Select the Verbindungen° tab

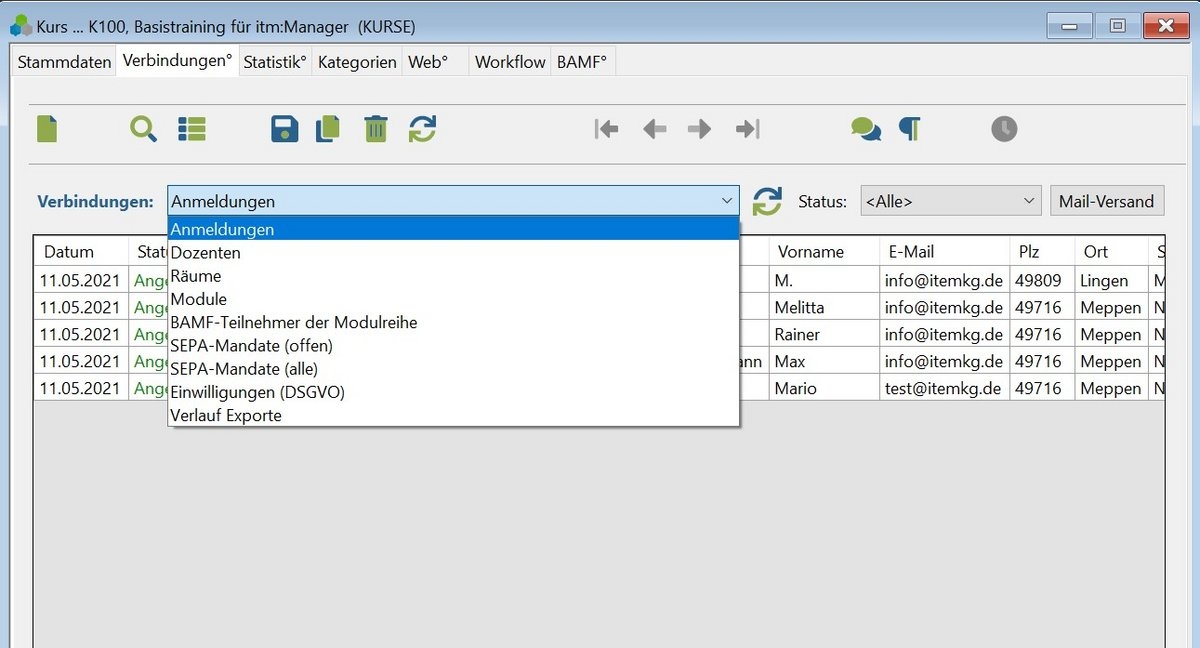[177, 61]
